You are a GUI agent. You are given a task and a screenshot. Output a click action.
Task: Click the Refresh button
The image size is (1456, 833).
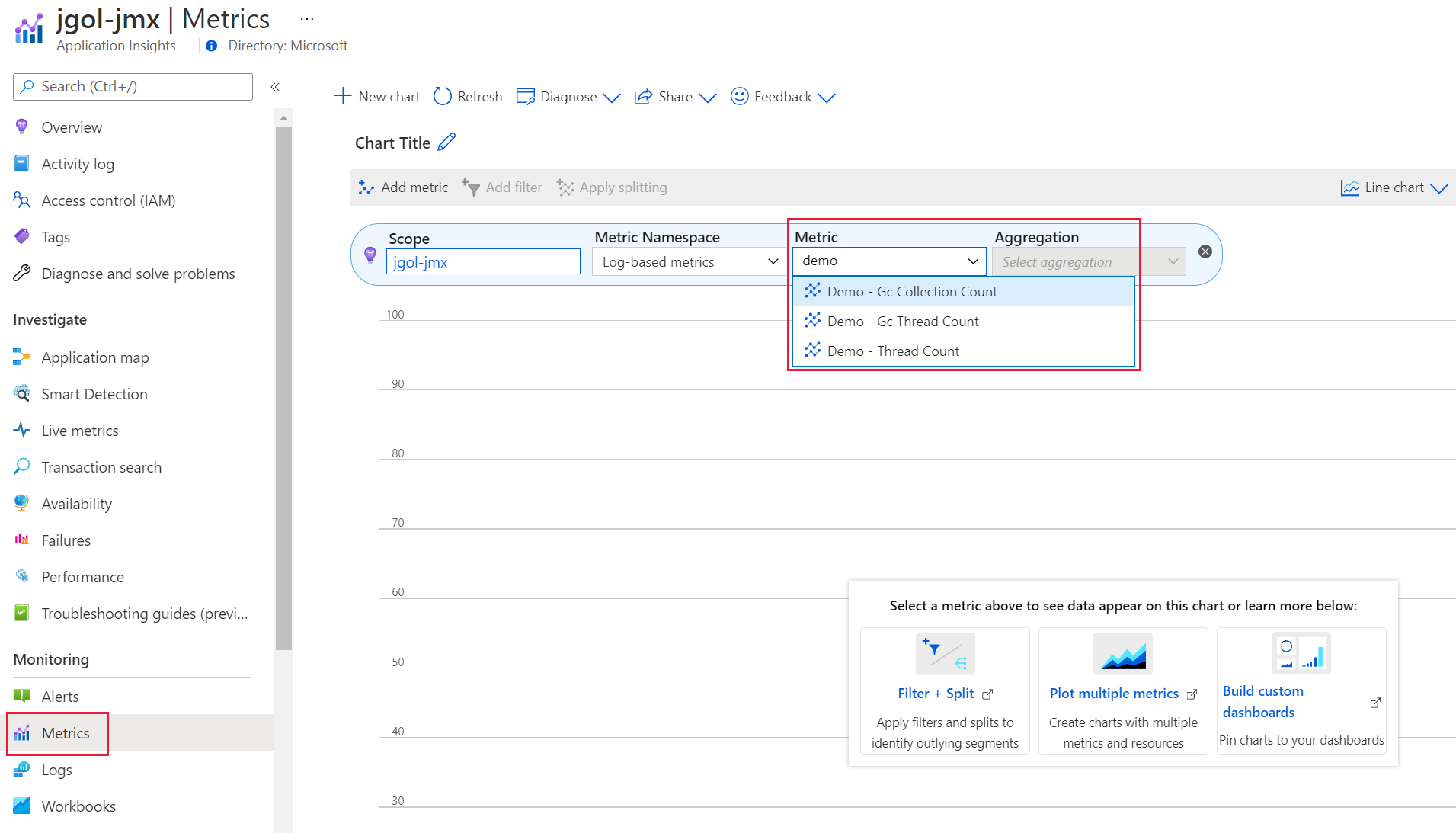pos(468,97)
